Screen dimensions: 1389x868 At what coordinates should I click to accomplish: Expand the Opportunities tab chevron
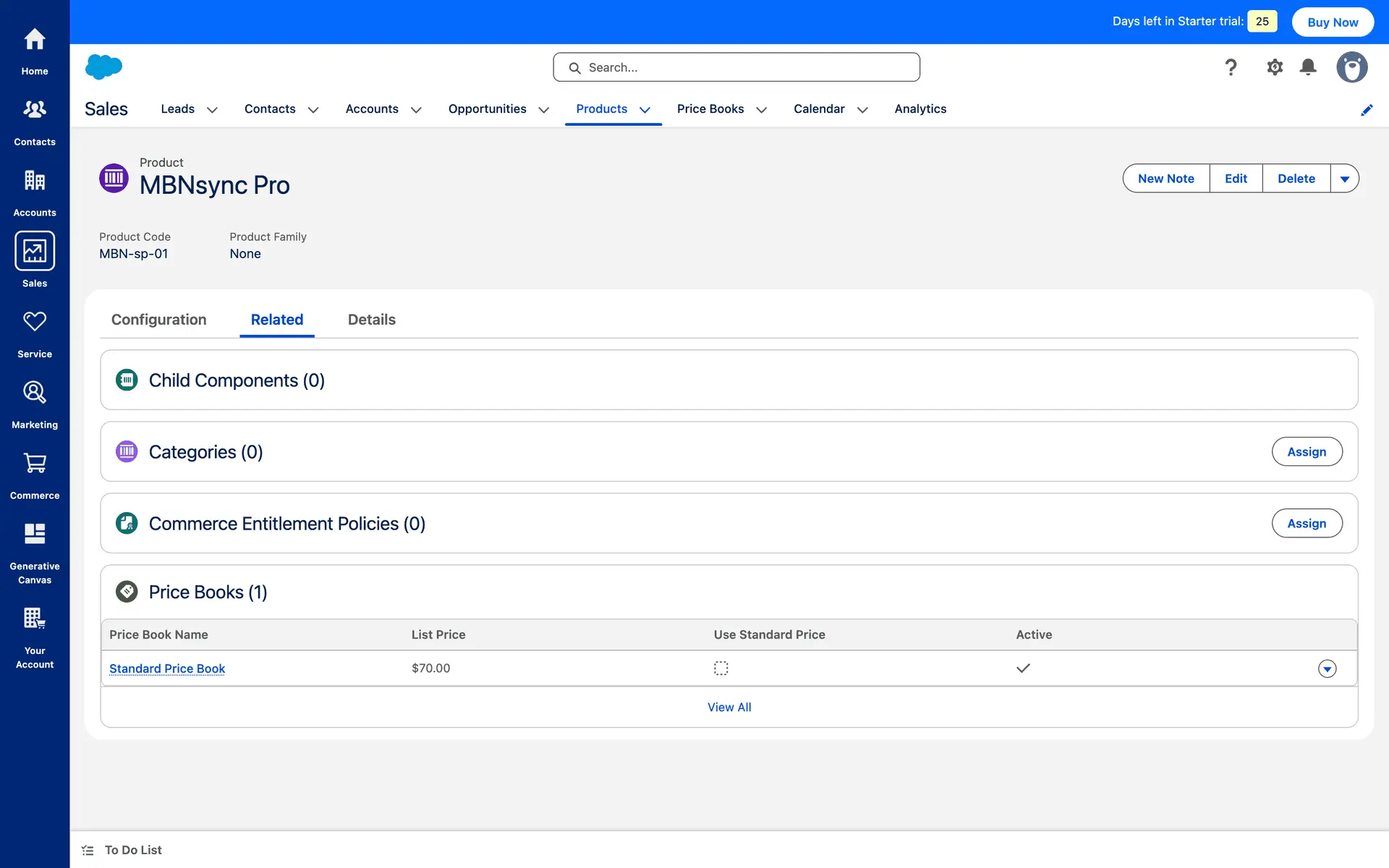(544, 110)
